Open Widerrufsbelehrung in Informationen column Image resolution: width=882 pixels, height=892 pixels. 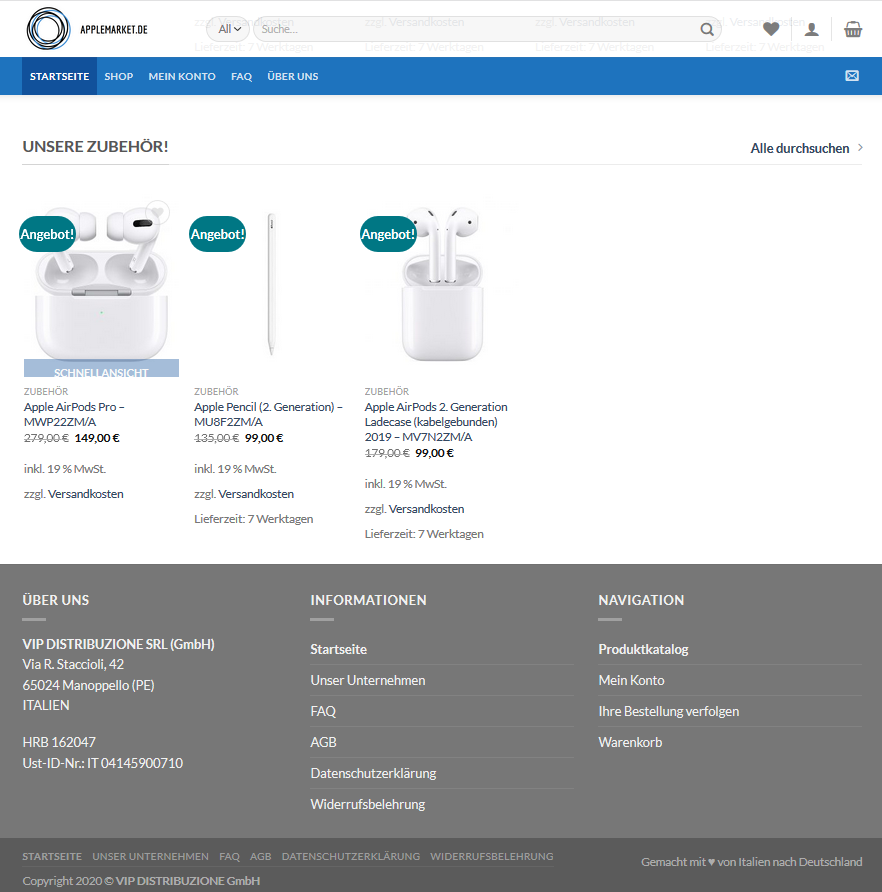(368, 804)
